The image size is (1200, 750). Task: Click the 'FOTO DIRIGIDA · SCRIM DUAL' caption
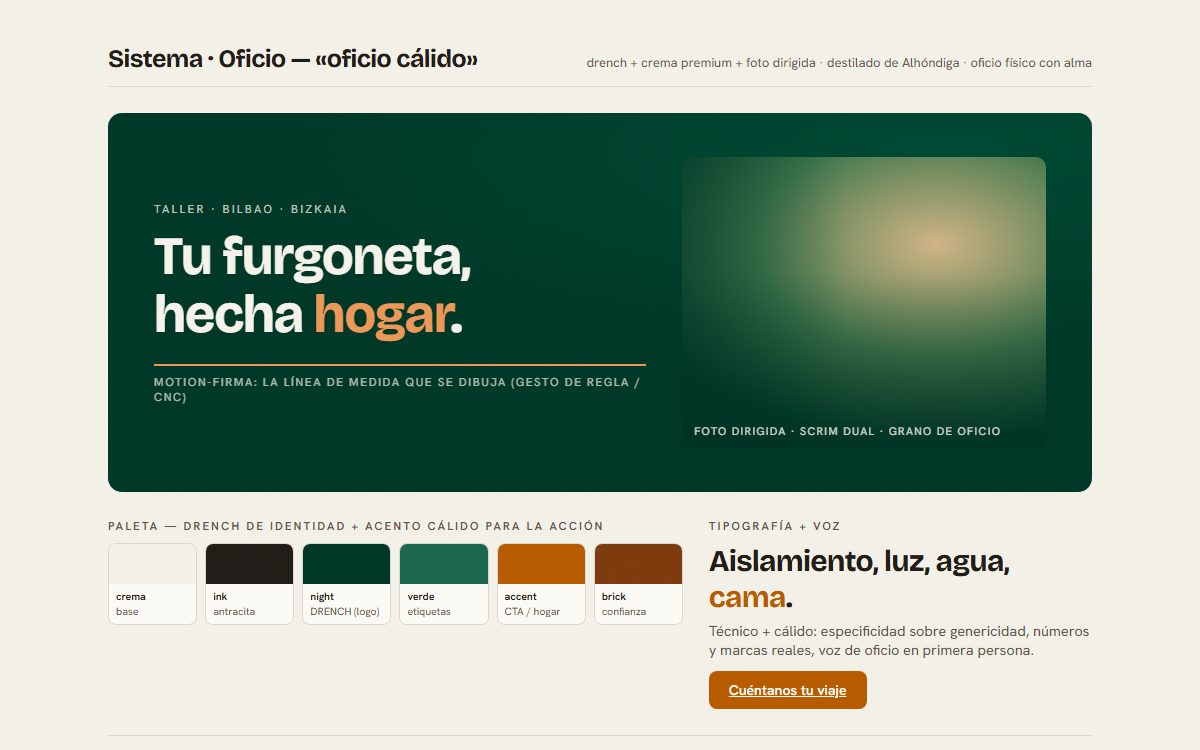pyautogui.click(x=847, y=431)
